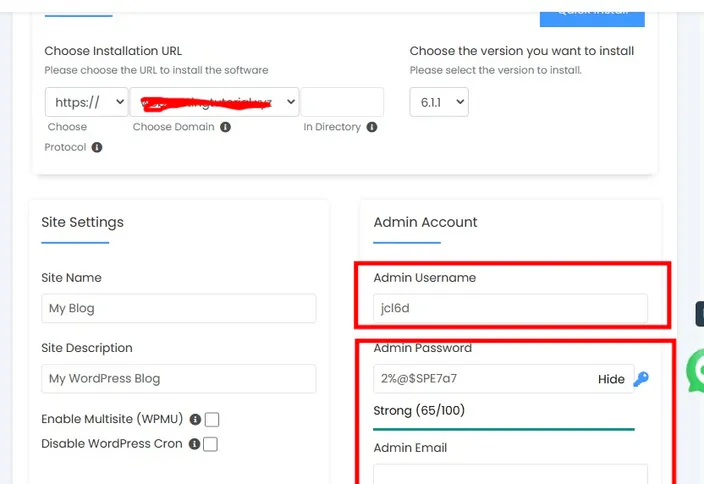Click the Site Description input field
The width and height of the screenshot is (704, 484).
tap(179, 378)
